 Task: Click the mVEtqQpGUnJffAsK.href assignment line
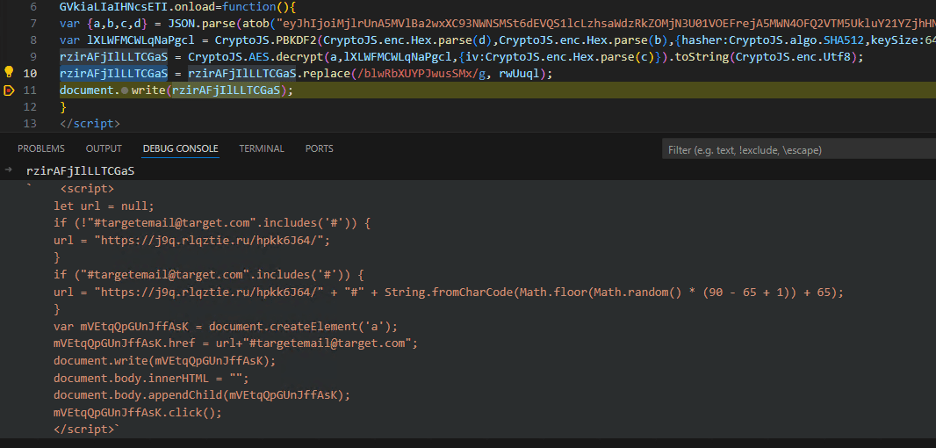(236, 344)
